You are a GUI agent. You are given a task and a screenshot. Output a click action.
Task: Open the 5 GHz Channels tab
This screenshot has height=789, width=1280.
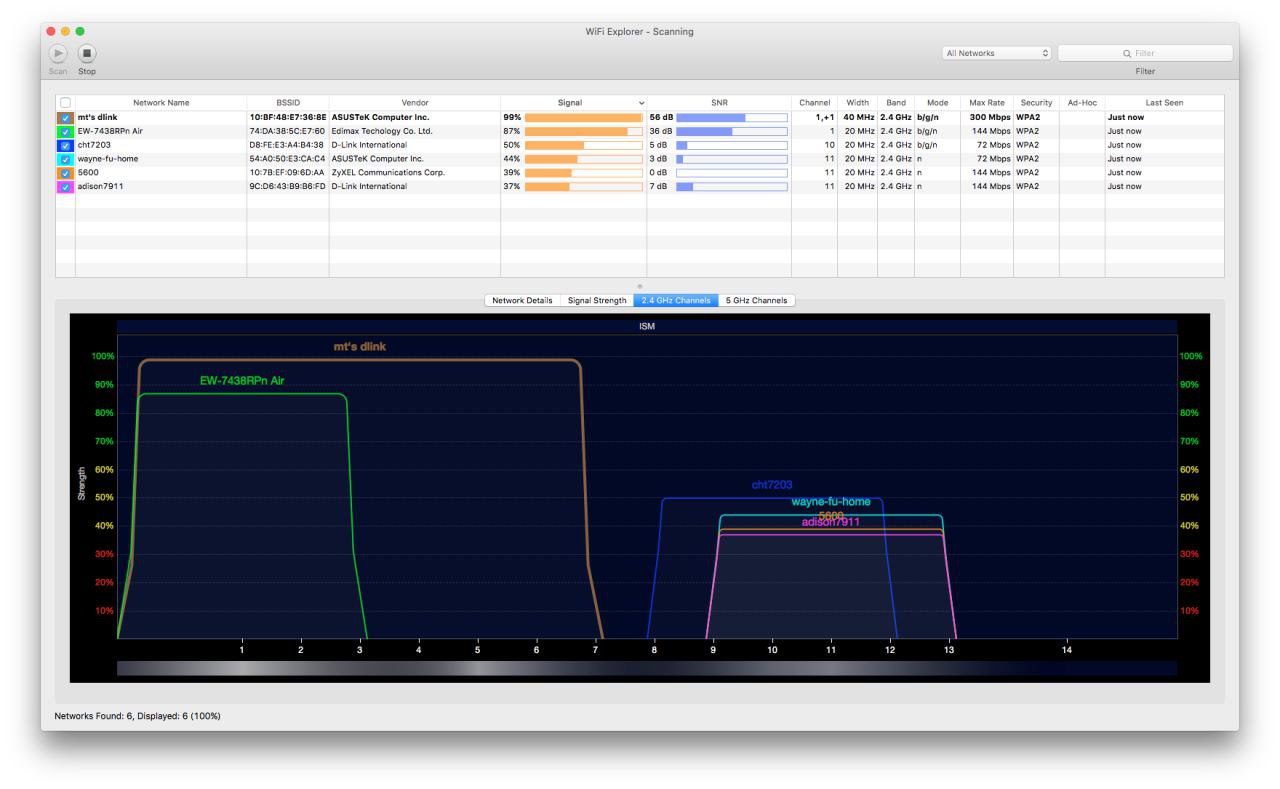click(x=756, y=300)
